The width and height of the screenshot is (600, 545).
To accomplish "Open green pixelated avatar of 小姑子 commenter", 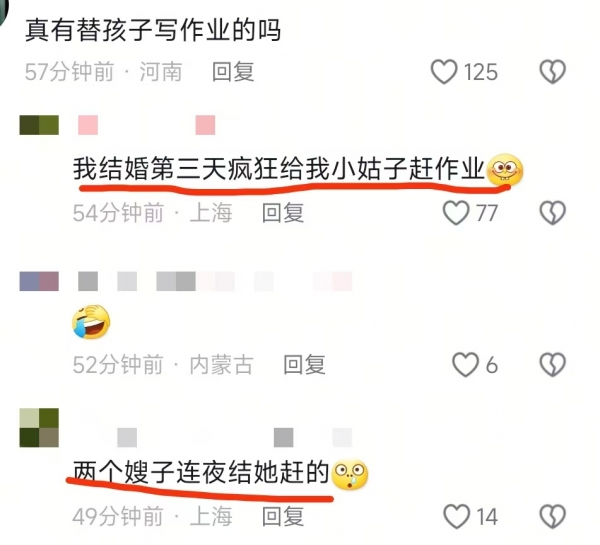I will pos(39,125).
